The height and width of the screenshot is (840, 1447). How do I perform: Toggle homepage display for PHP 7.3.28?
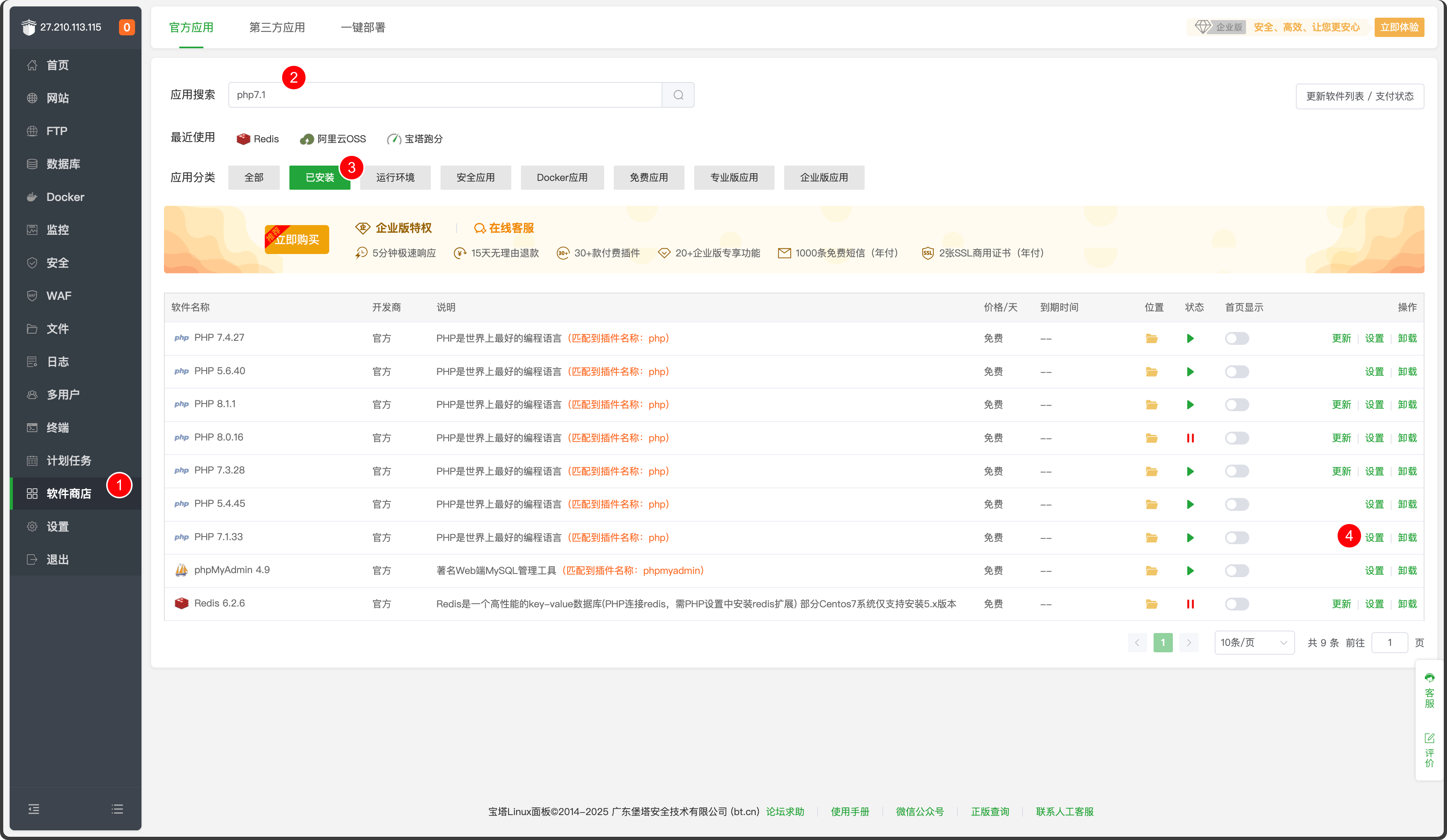pyautogui.click(x=1237, y=471)
